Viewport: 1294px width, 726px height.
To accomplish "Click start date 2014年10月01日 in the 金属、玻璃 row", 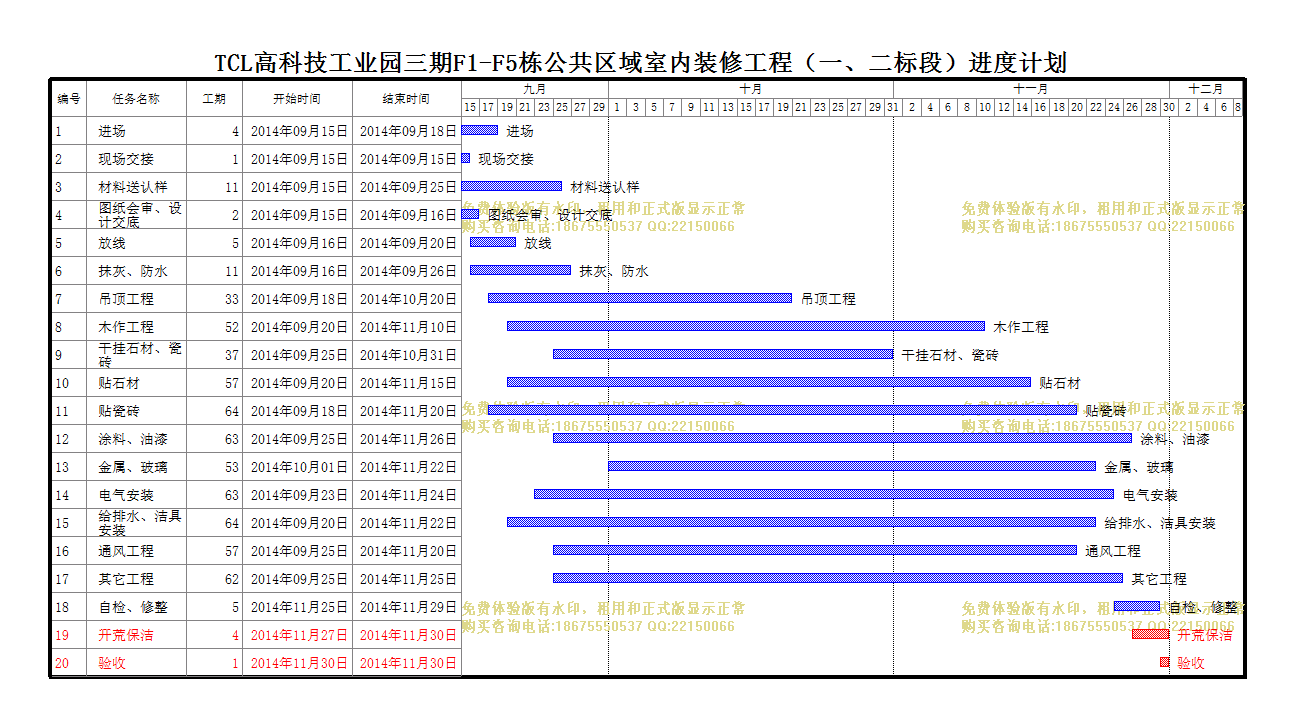I will point(298,467).
